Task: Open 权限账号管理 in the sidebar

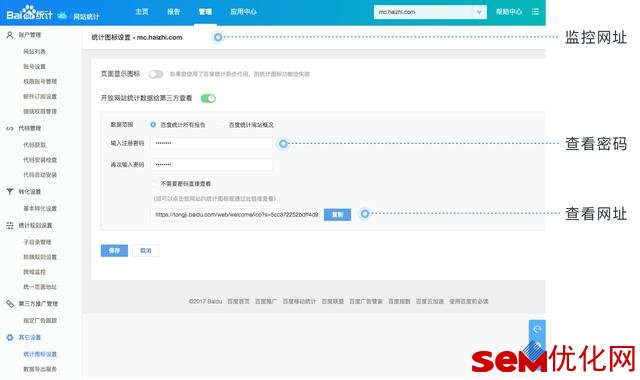Action: pyautogui.click(x=40, y=82)
